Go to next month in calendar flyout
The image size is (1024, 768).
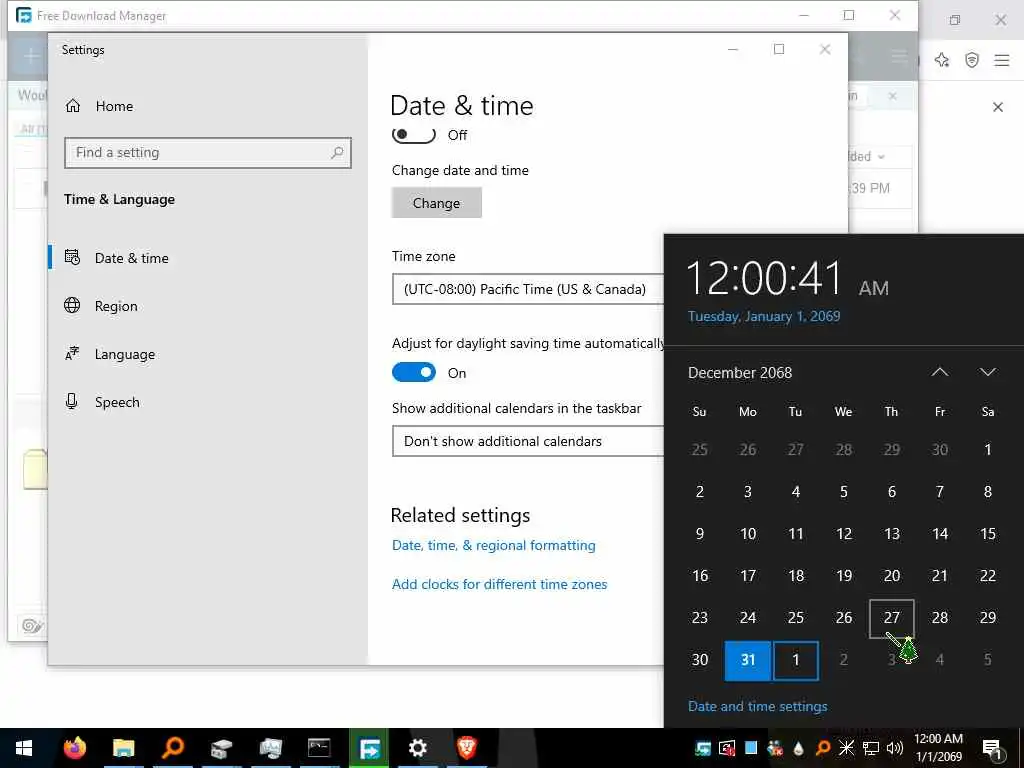[x=987, y=372]
